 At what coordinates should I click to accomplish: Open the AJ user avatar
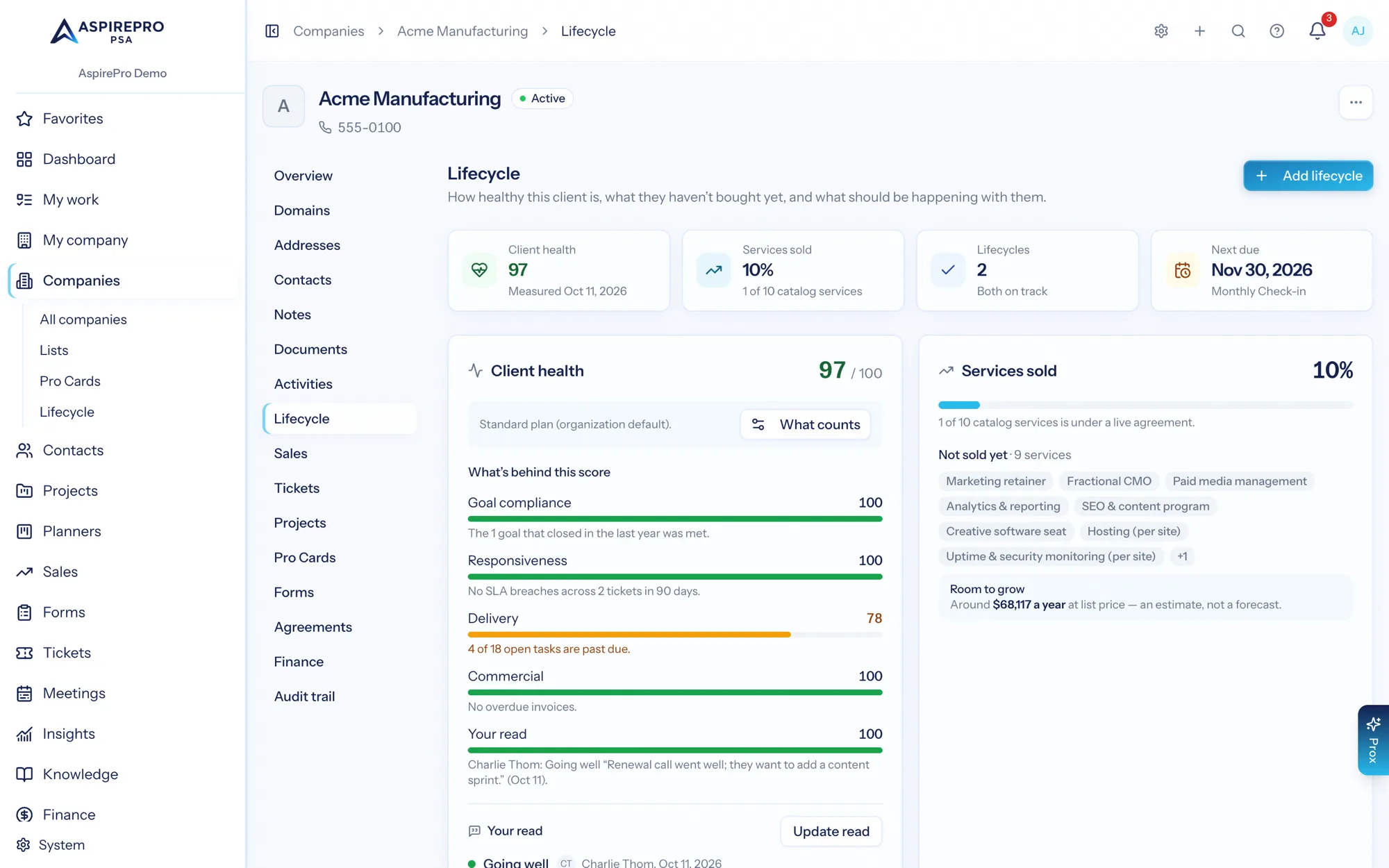[x=1358, y=31]
